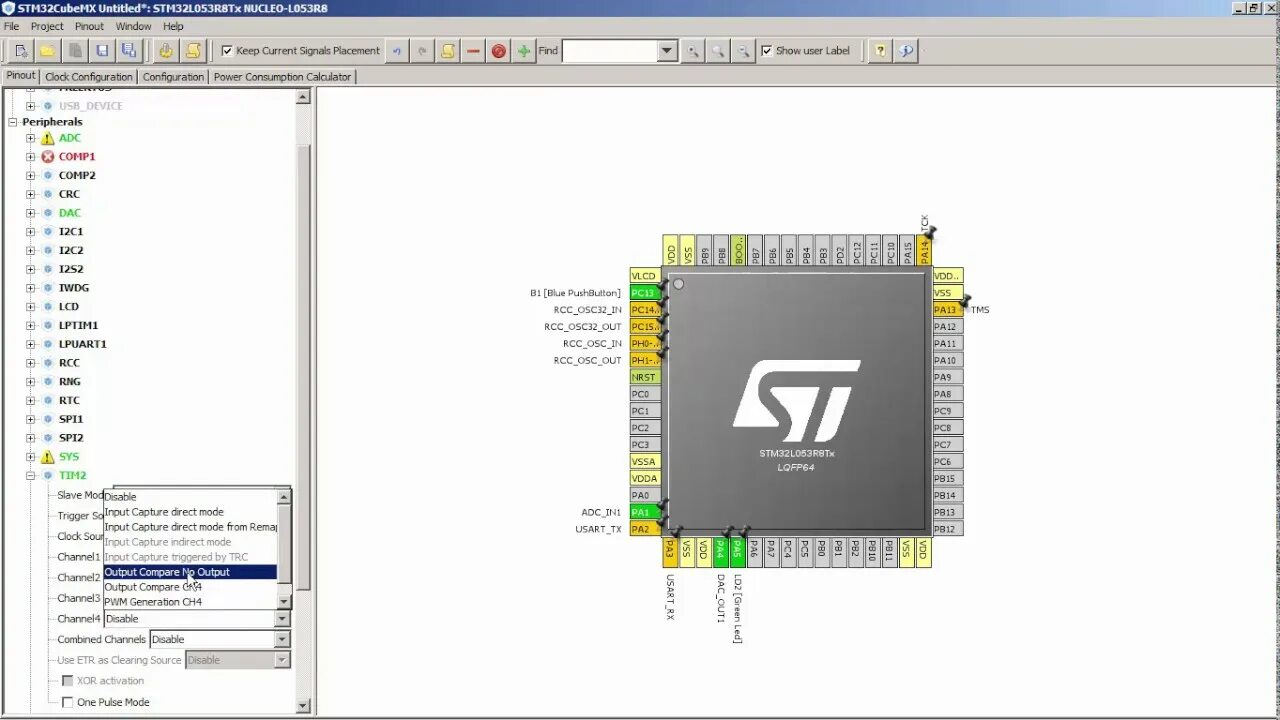Click the middle zoom magnifier icon

pos(717,51)
